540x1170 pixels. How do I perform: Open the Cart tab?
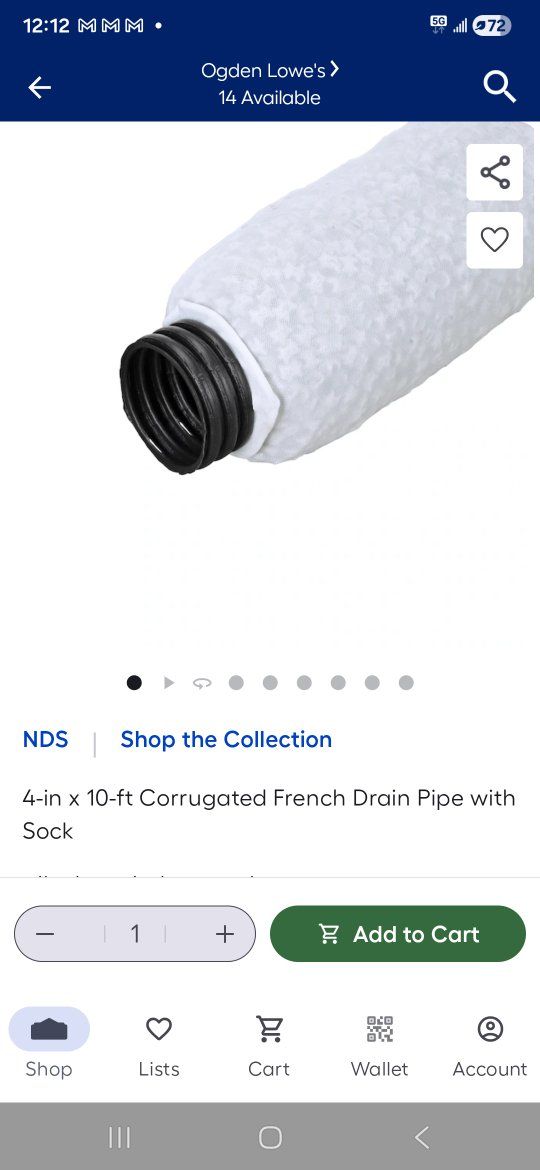coord(269,1046)
